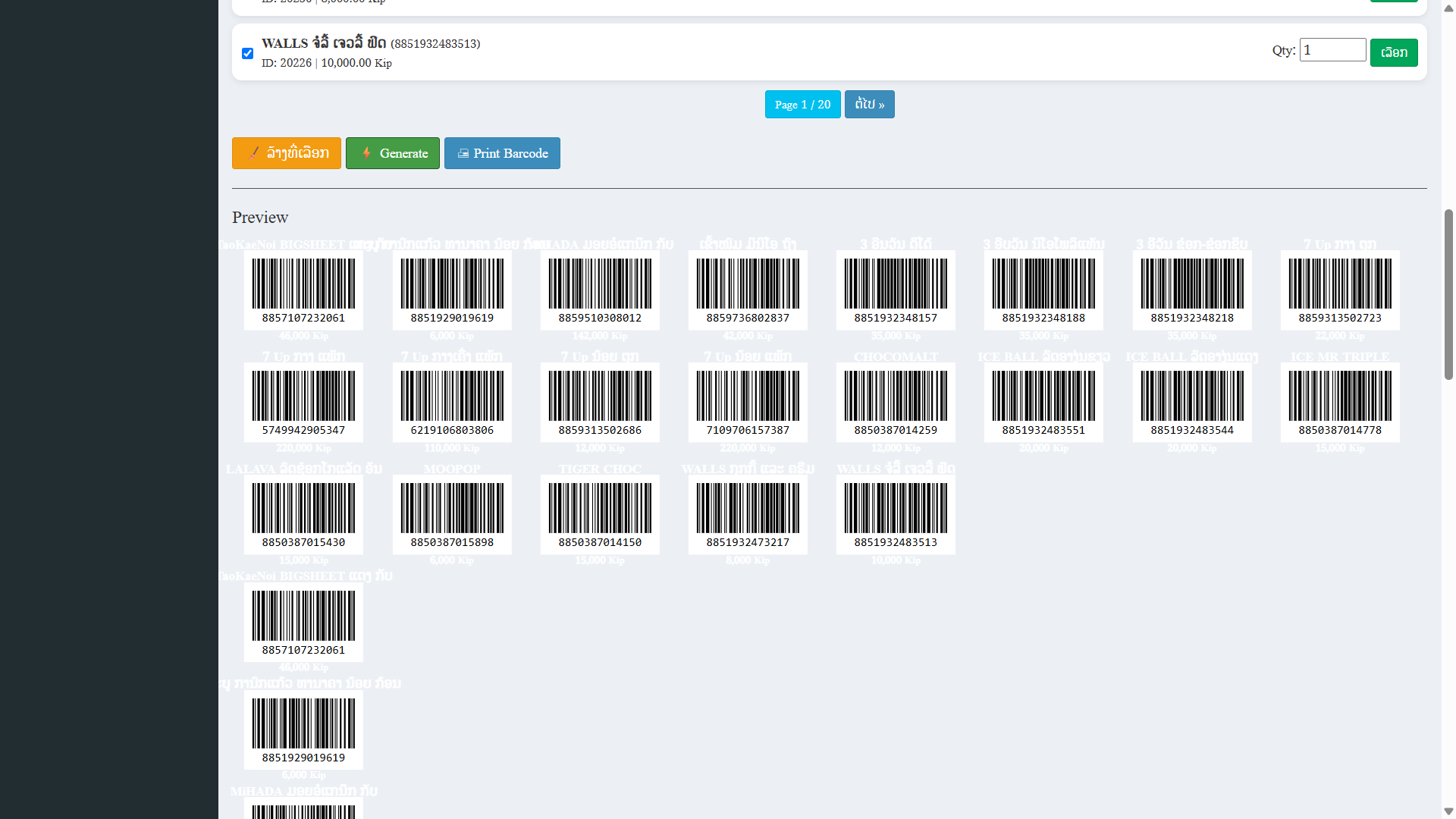
Task: Click the green Generate button
Action: [393, 153]
